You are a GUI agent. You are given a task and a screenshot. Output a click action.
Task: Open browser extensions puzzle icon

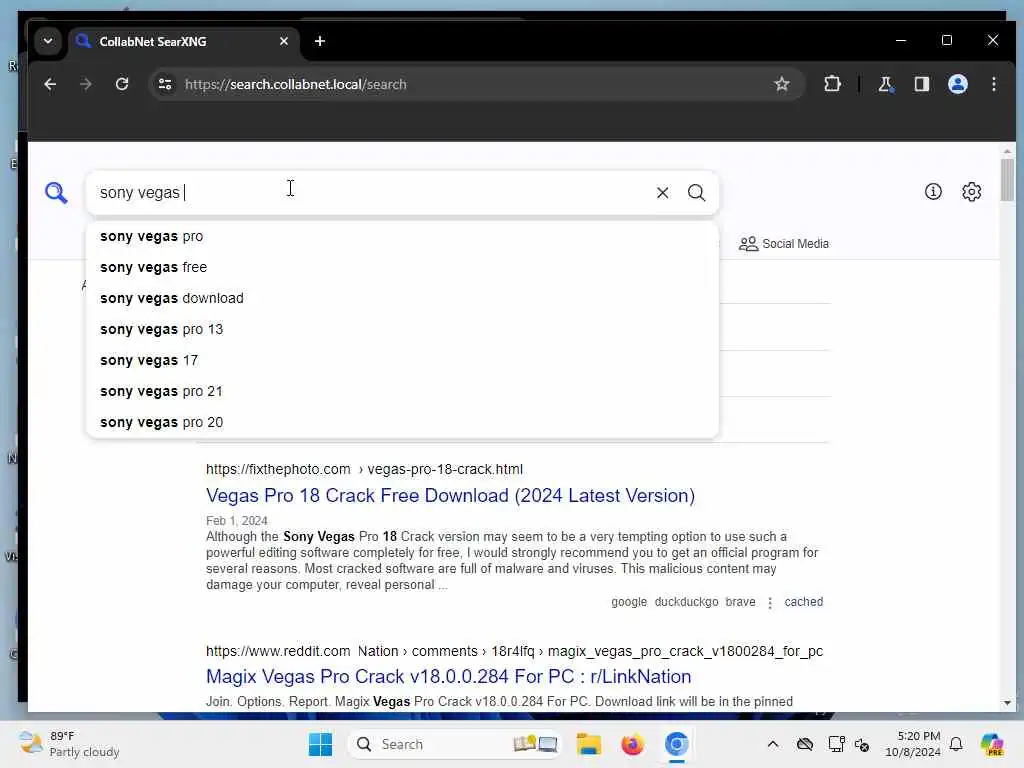coord(832,84)
